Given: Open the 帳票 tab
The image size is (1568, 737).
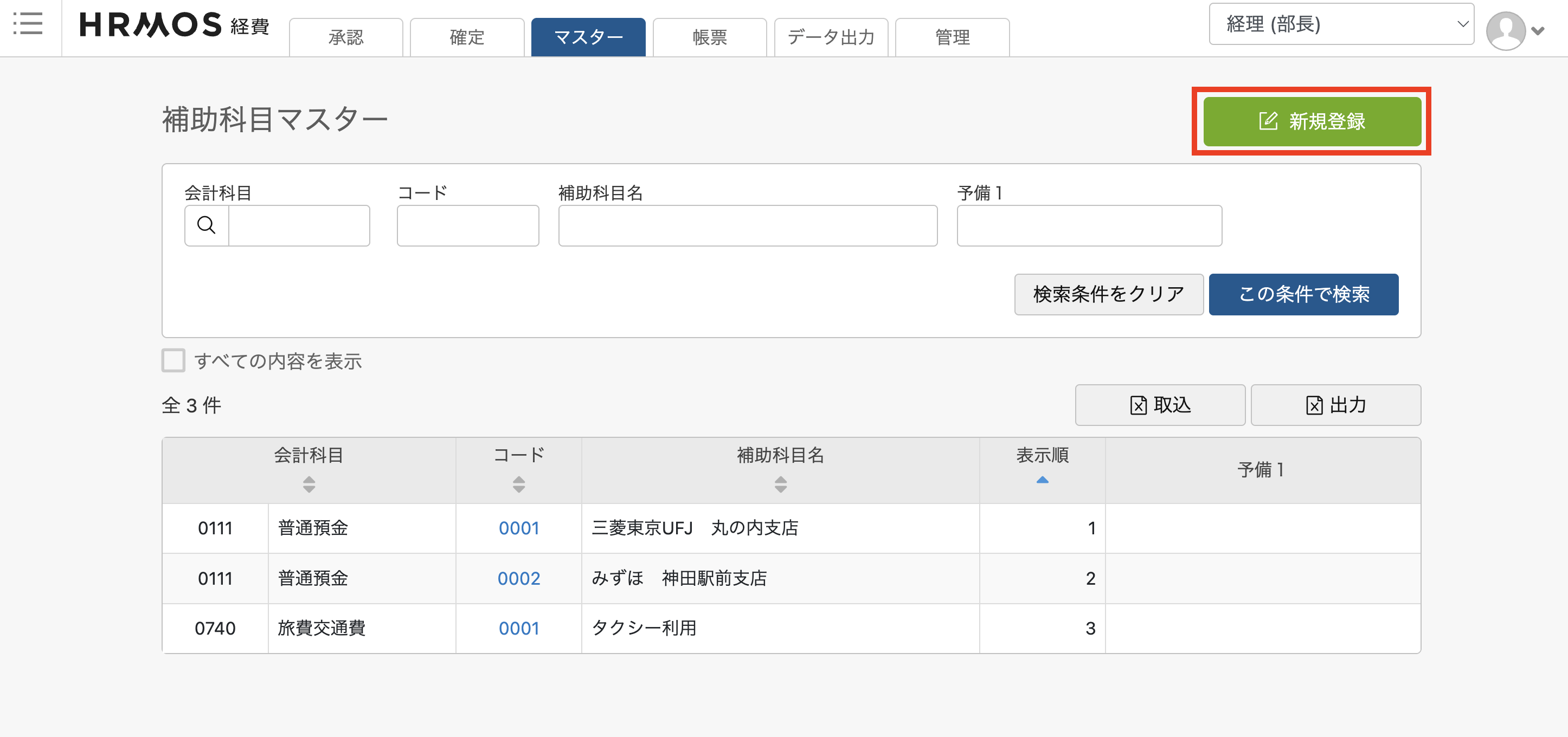Looking at the screenshot, I should (710, 37).
